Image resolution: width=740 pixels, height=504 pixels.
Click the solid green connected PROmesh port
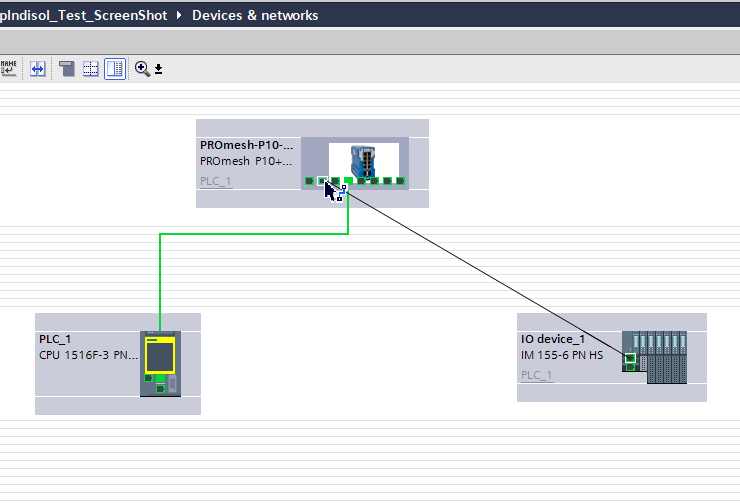348,181
